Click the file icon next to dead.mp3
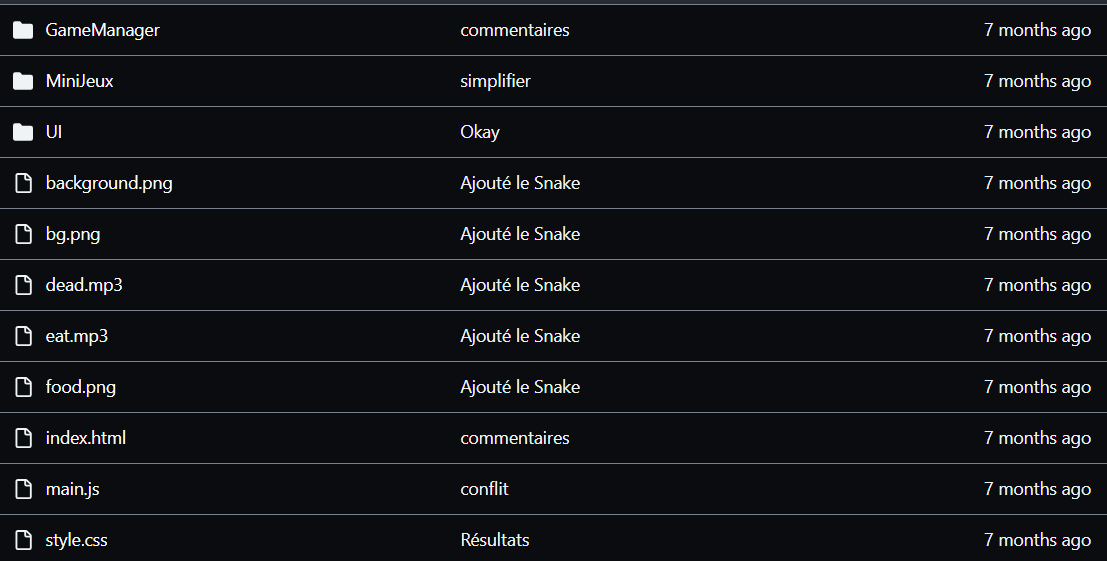Image resolution: width=1107 pixels, height=561 pixels. coord(23,285)
